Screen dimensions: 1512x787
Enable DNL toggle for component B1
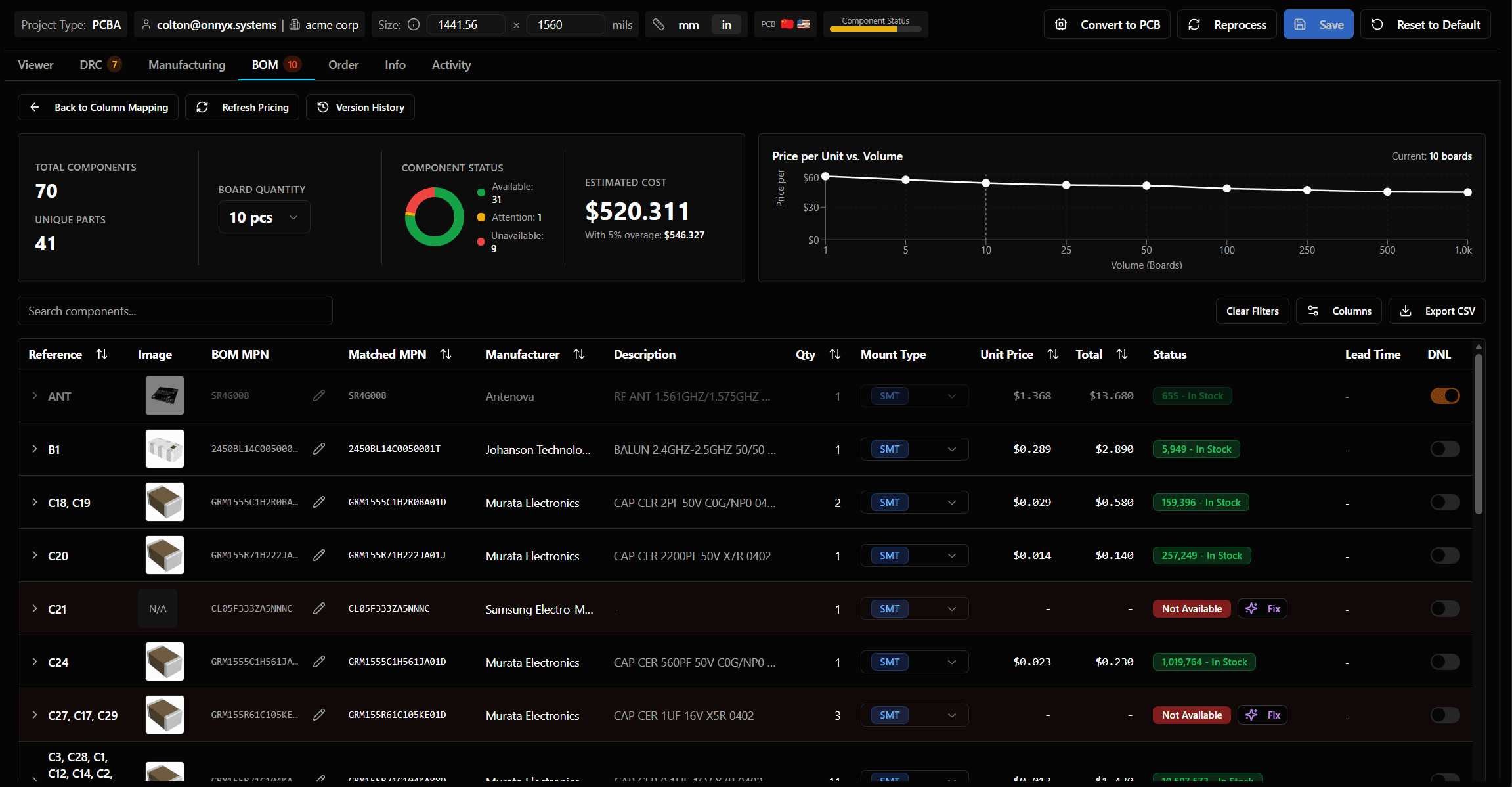1444,449
